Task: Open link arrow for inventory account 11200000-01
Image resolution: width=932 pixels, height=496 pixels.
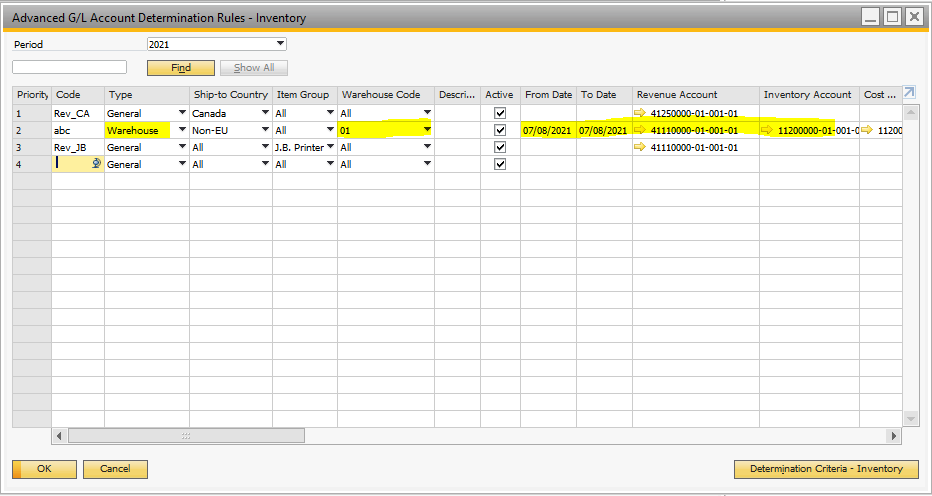Action: (x=767, y=130)
